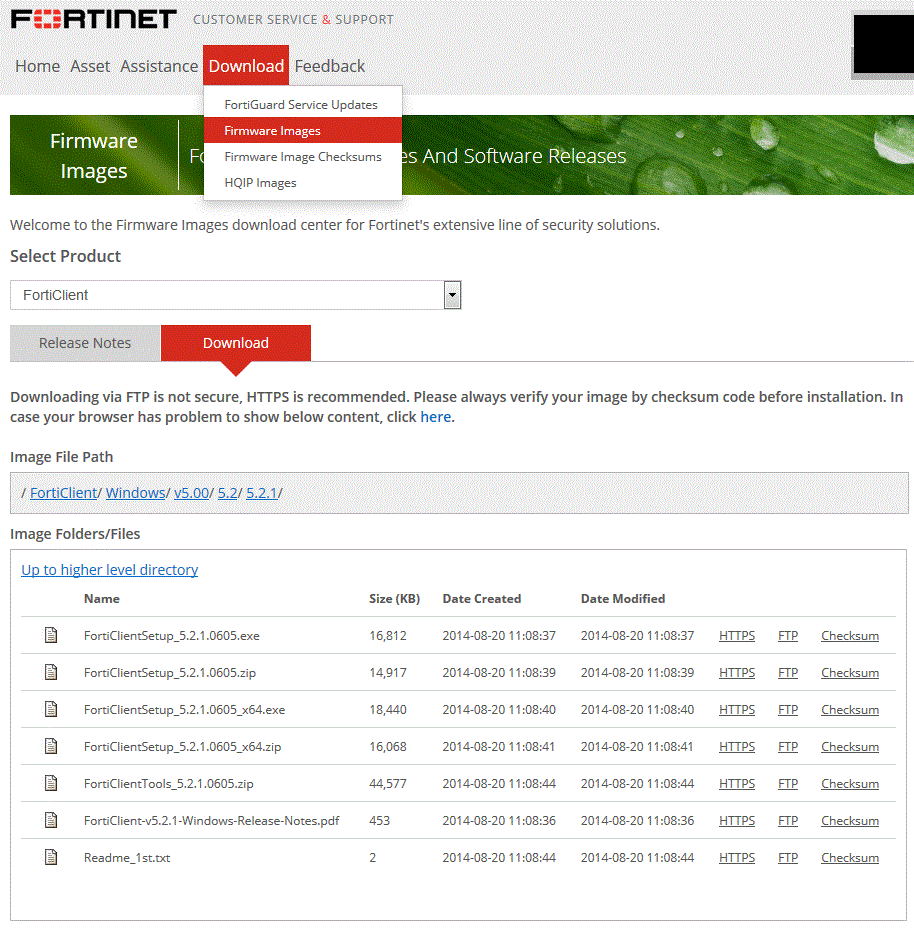Click the Size (KB) column header
Viewport: 914px width, 932px height.
click(x=395, y=599)
